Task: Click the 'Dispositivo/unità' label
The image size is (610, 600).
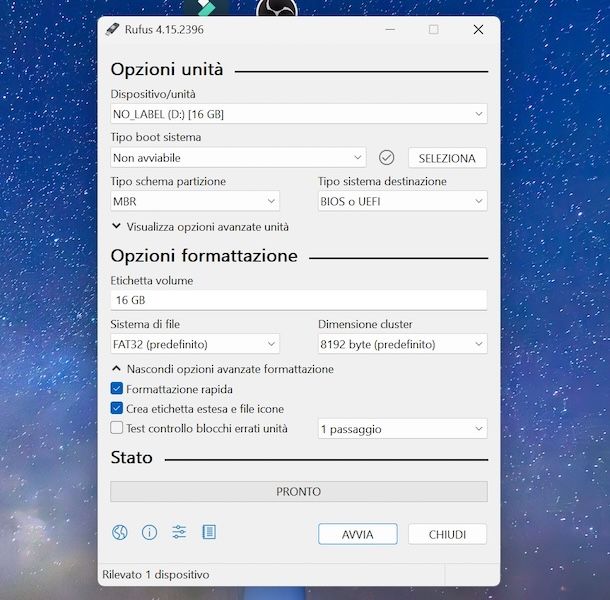Action: coord(153,94)
